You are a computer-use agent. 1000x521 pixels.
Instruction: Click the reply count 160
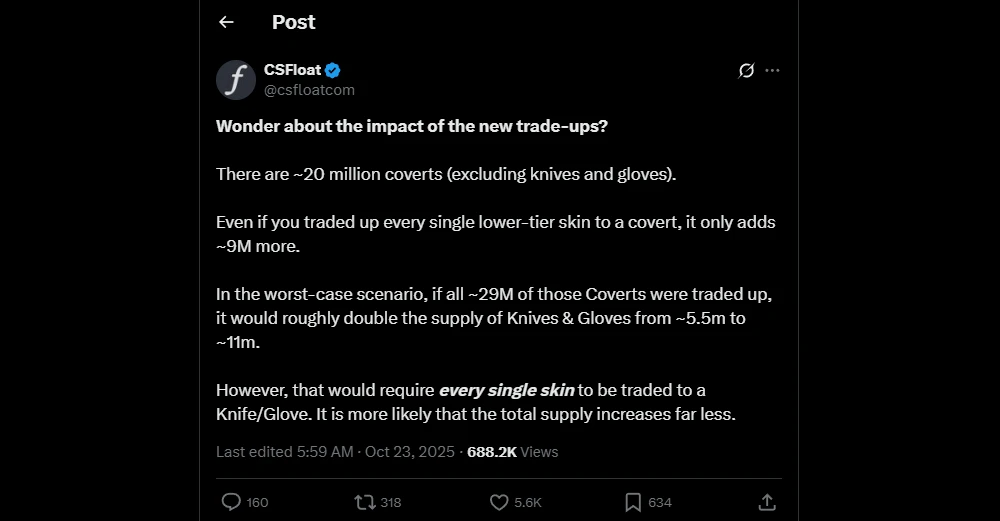[x=257, y=503]
